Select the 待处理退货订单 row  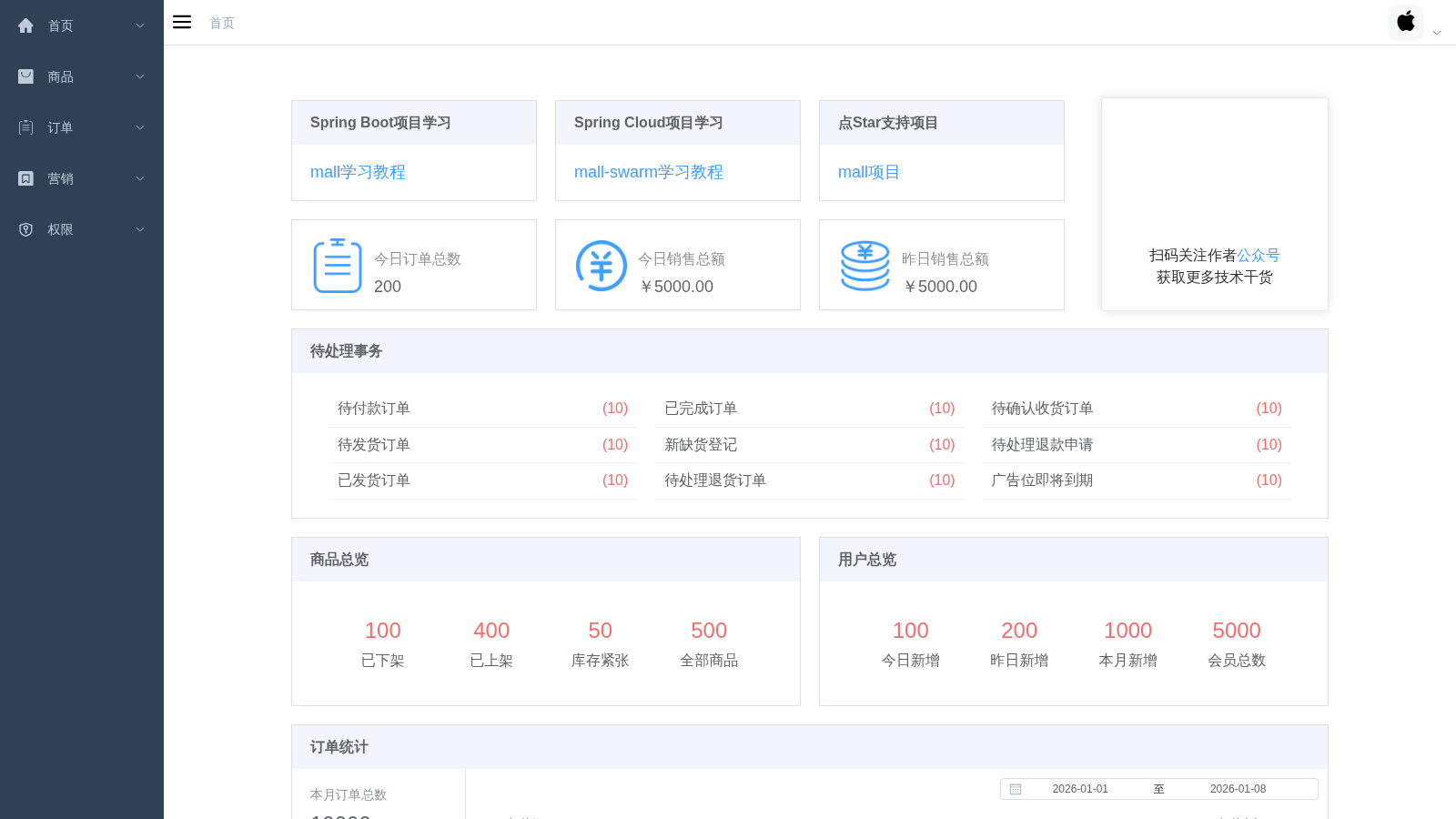coord(810,480)
